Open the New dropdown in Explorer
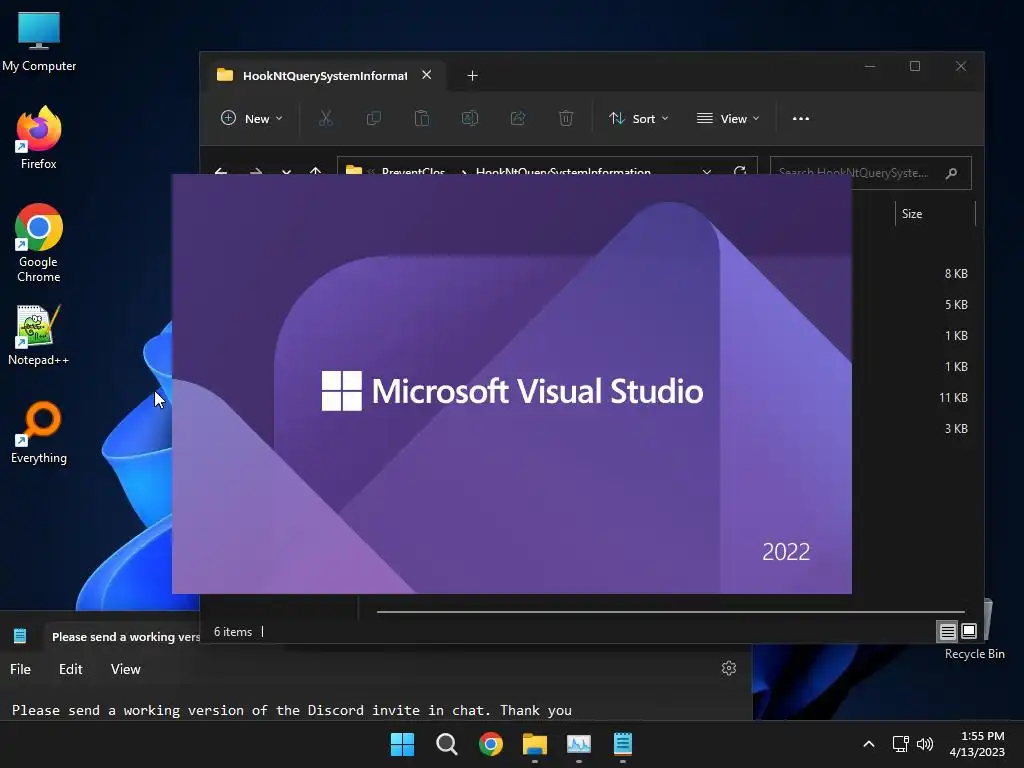 (x=251, y=118)
